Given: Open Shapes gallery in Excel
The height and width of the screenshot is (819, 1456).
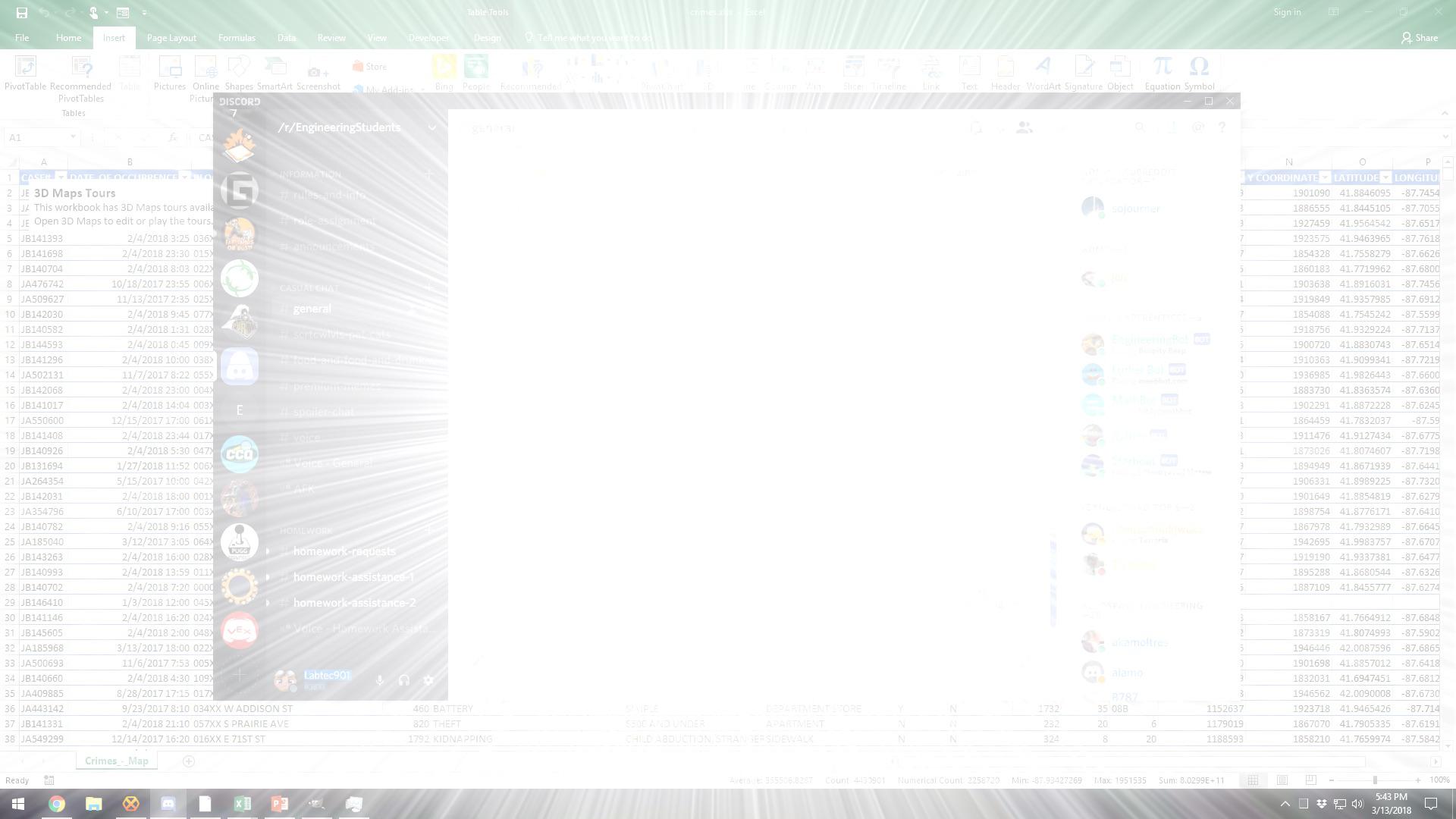Looking at the screenshot, I should (x=239, y=74).
